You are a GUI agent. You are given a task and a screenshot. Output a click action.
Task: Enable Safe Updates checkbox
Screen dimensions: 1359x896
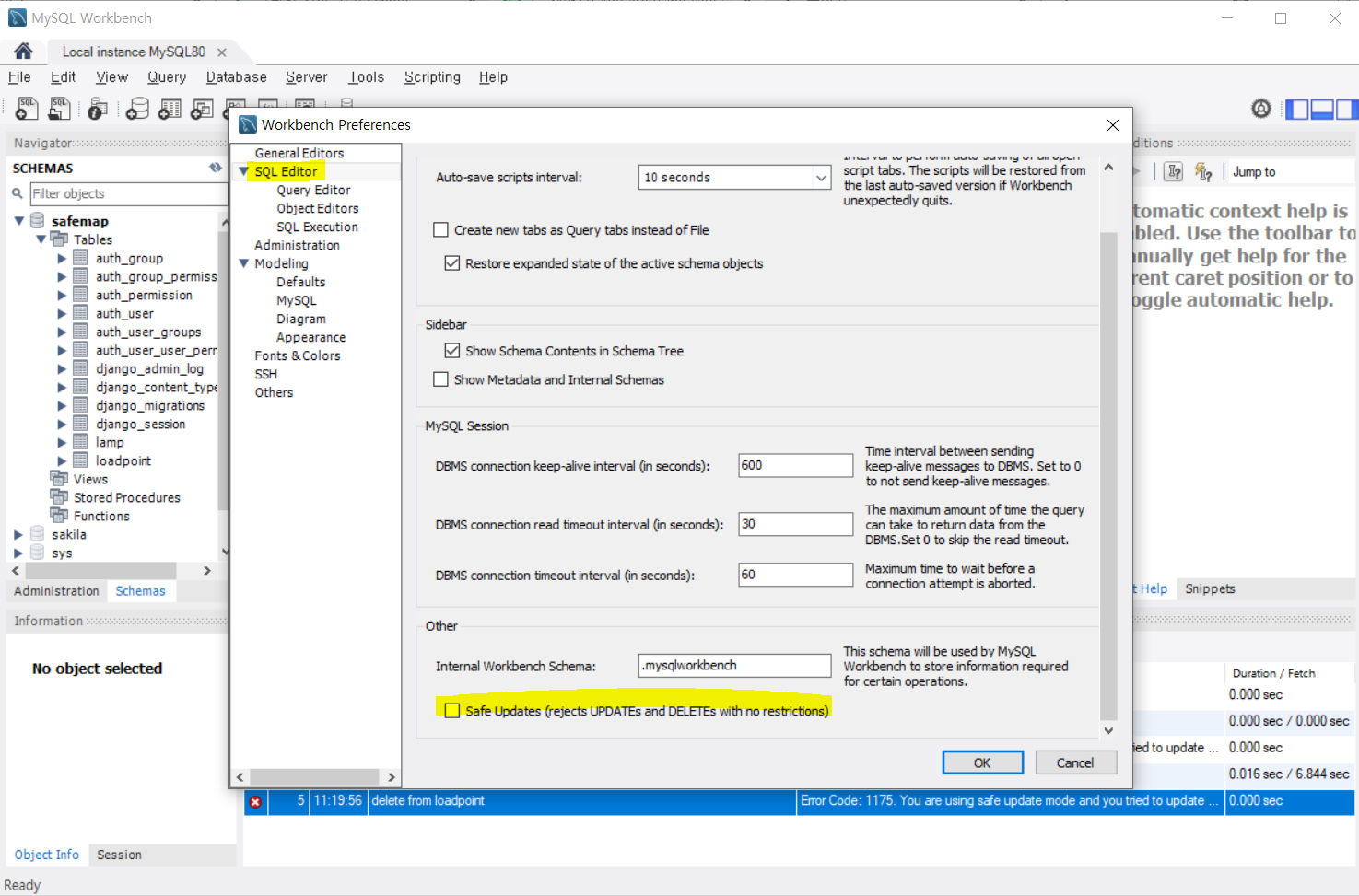click(452, 710)
